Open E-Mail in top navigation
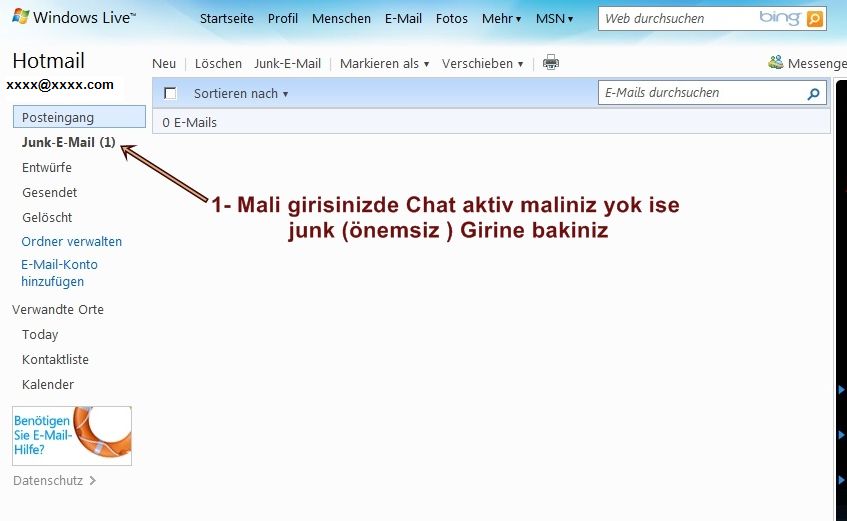The height and width of the screenshot is (521, 847). pos(403,18)
